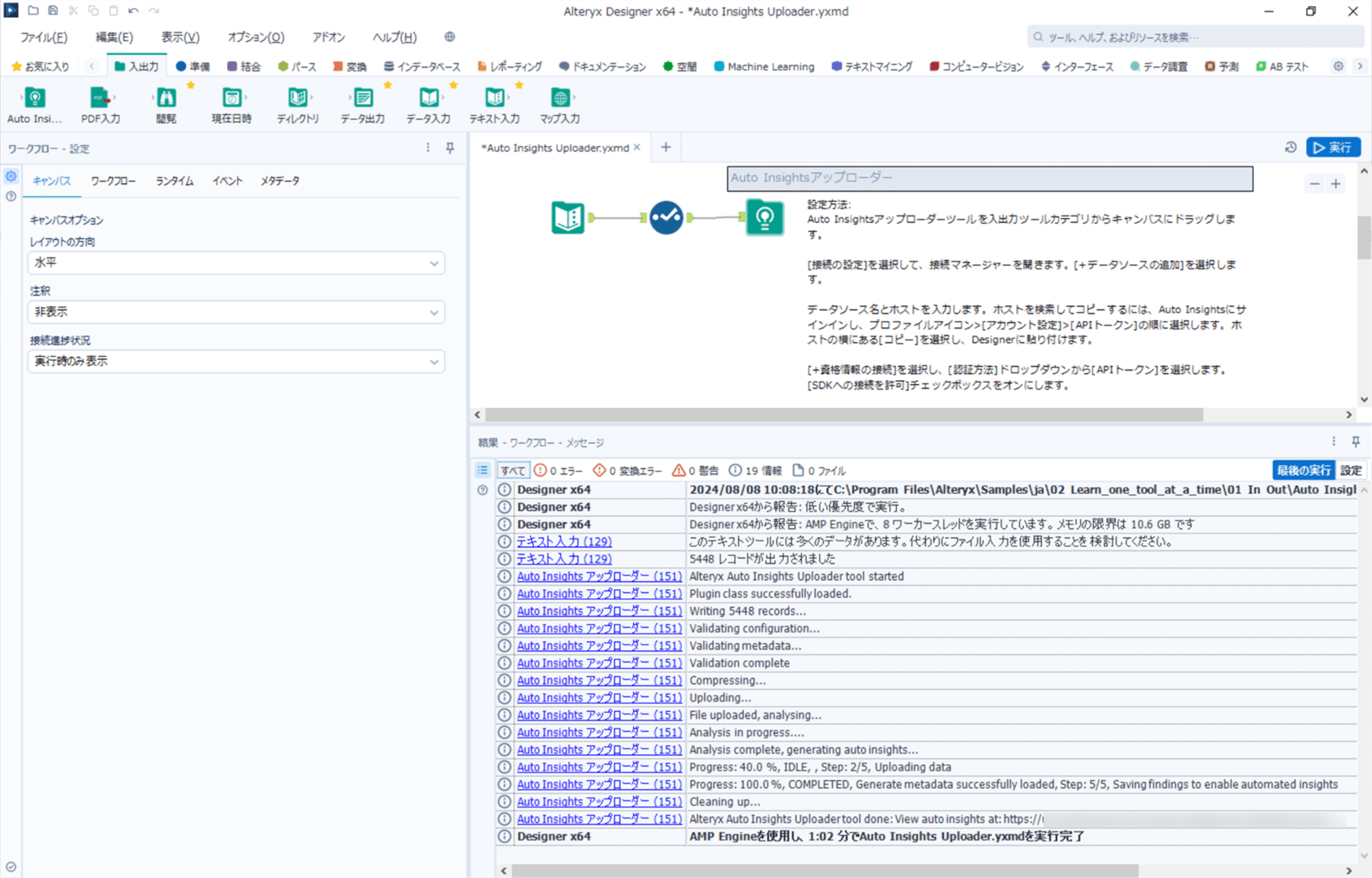The height and width of the screenshot is (878, 1372).
Task: Open the オプション(O) menu
Action: pyautogui.click(x=256, y=37)
